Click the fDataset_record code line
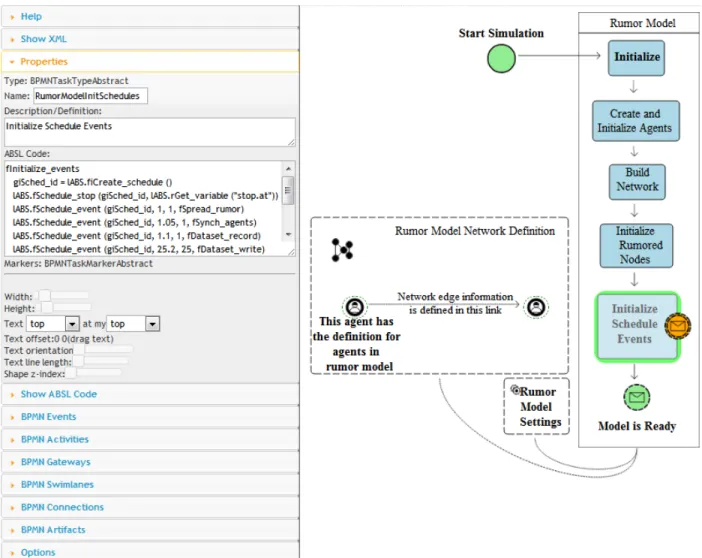Image resolution: width=702 pixels, height=558 pixels. click(136, 236)
